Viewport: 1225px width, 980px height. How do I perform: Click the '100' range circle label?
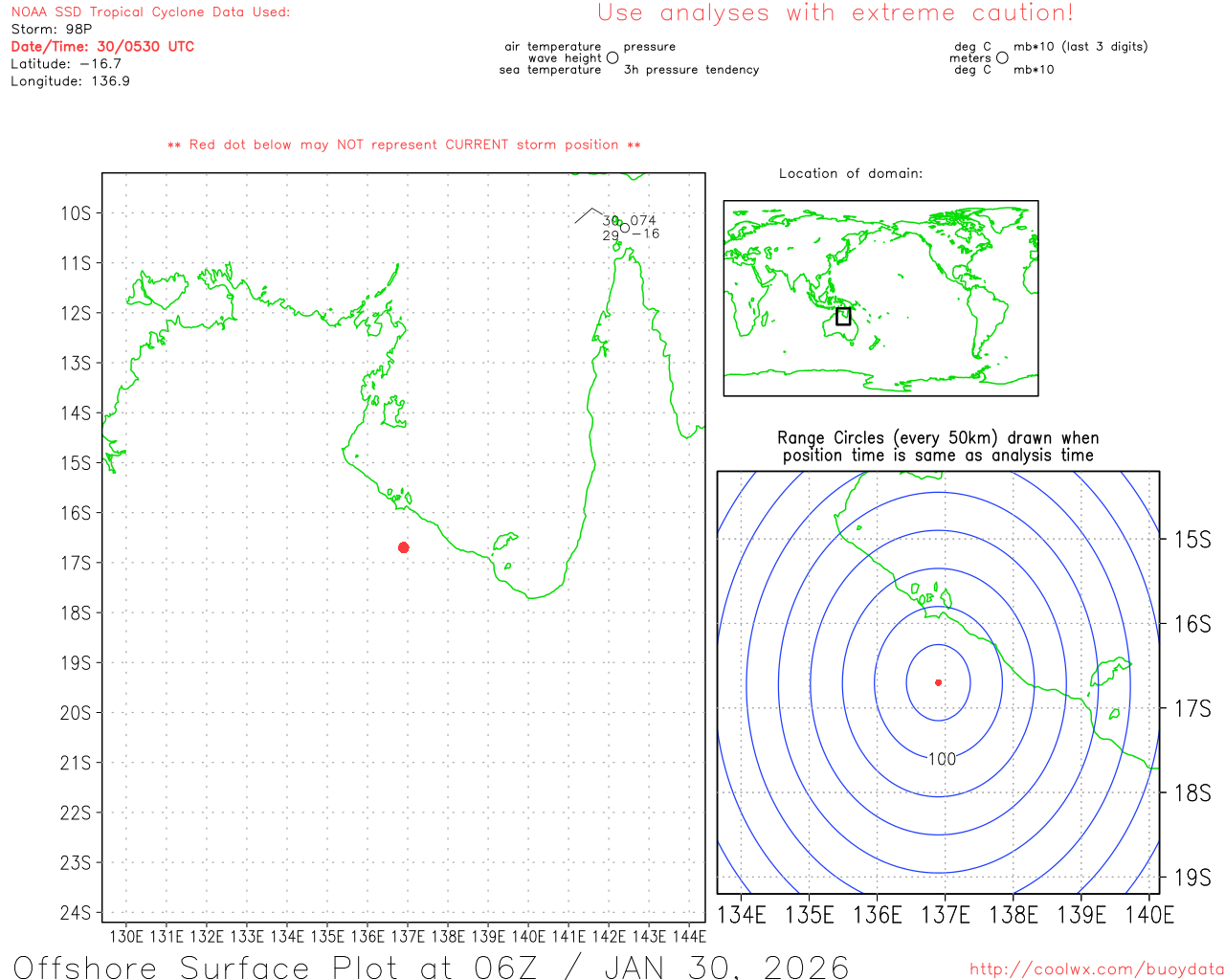[942, 759]
